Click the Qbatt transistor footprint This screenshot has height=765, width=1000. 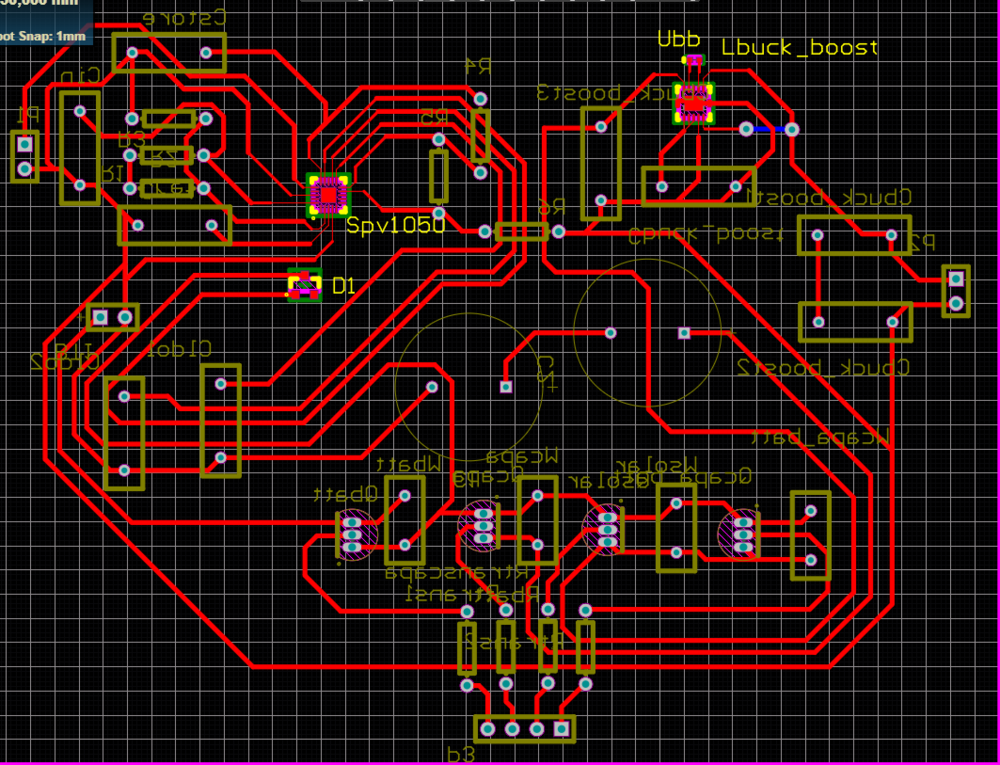click(351, 533)
